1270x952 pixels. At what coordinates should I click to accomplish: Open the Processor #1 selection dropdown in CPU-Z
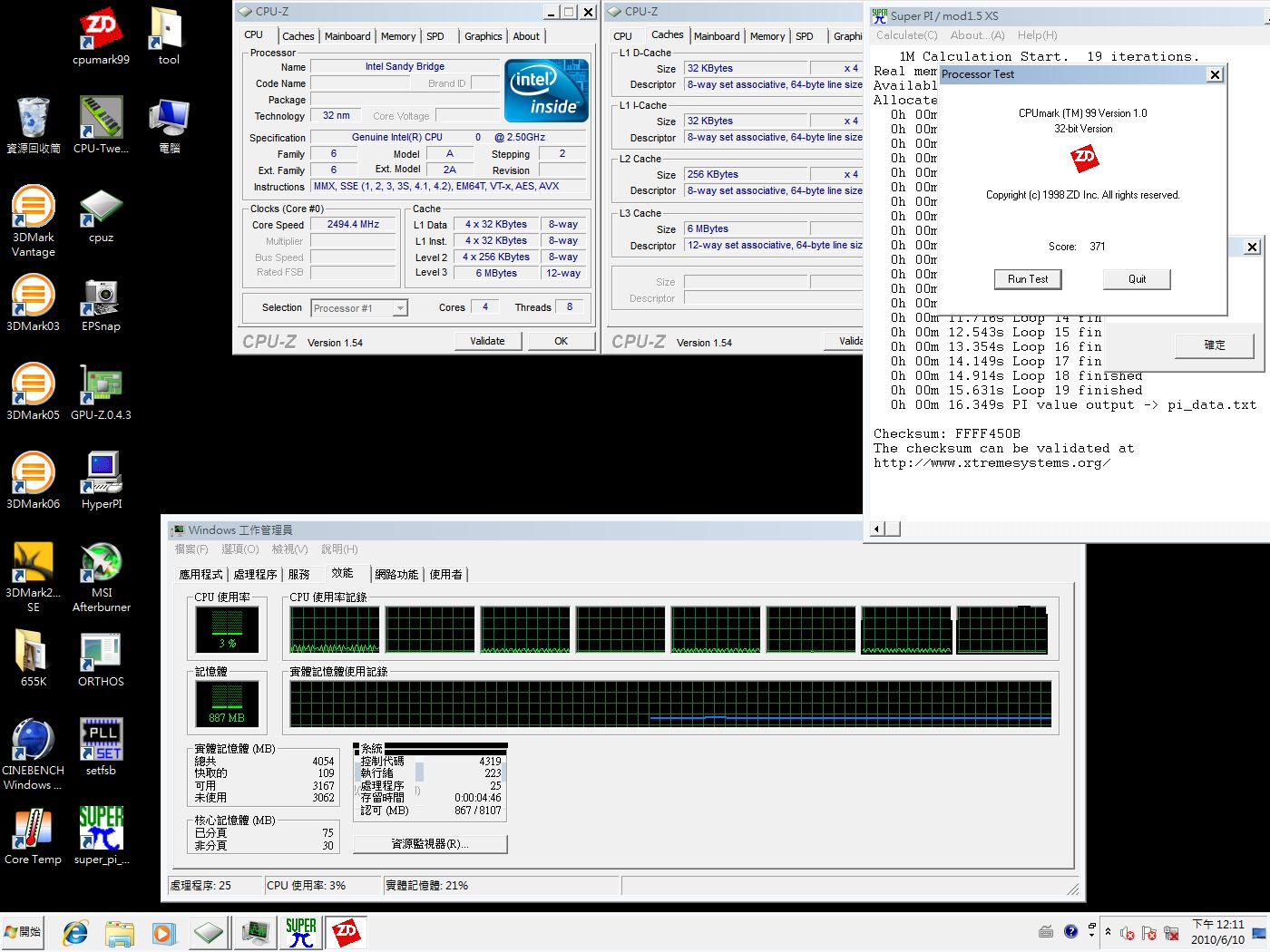click(x=400, y=308)
